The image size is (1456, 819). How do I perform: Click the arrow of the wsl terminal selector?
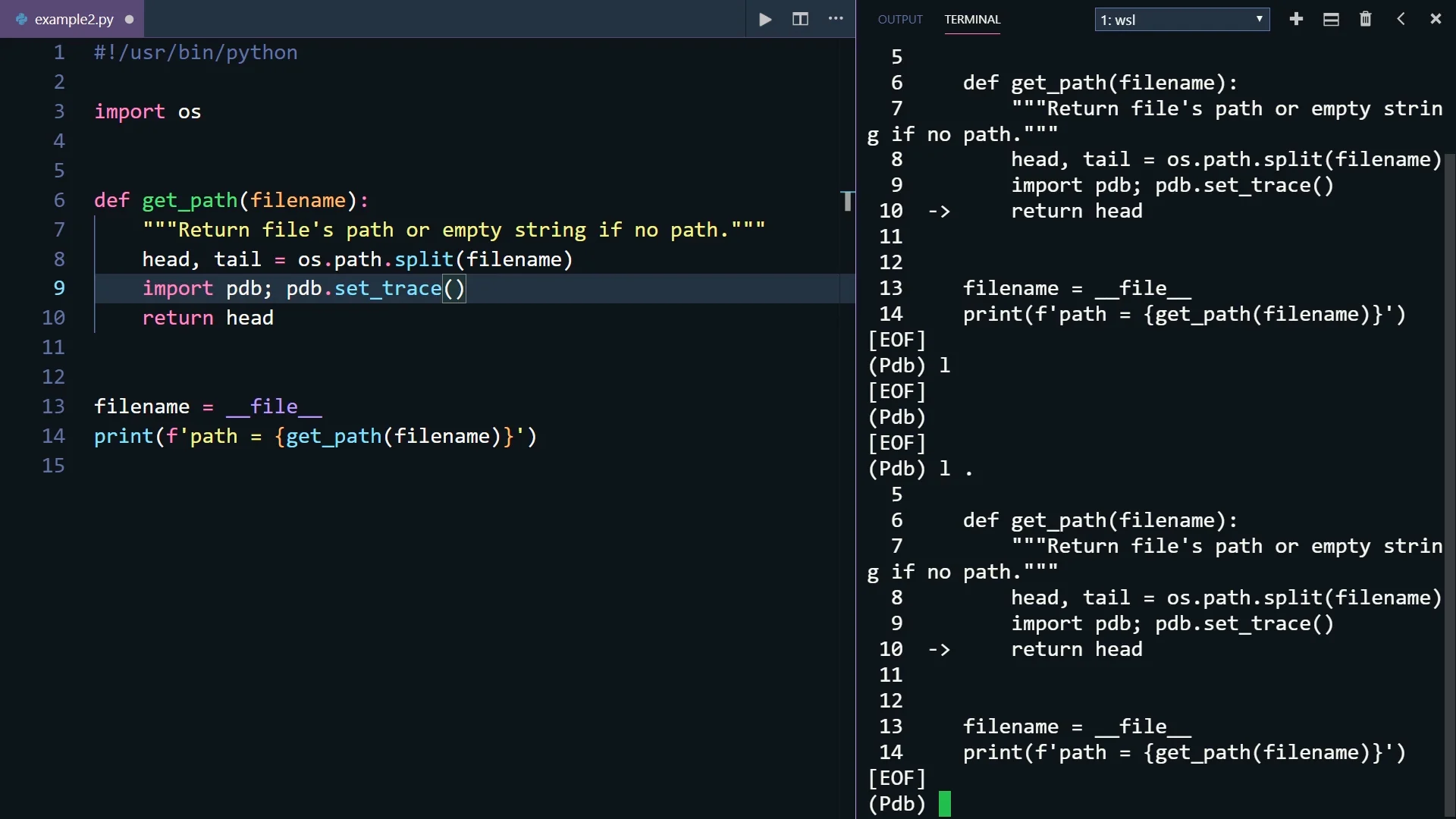pyautogui.click(x=1259, y=20)
